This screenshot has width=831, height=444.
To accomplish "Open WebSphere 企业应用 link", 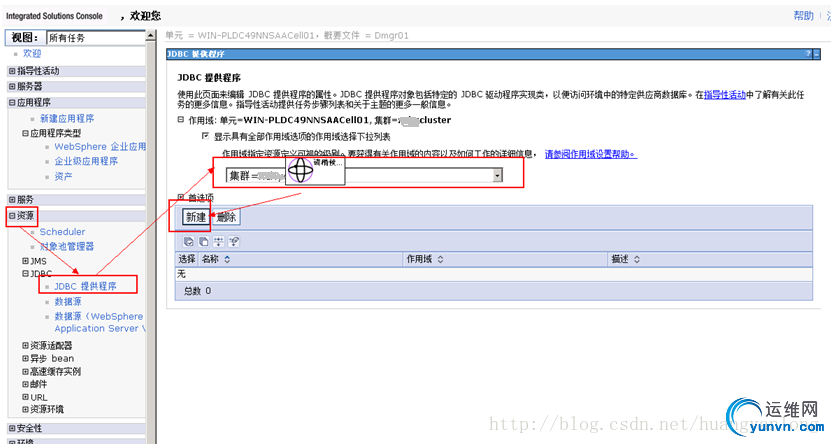I will [x=100, y=146].
